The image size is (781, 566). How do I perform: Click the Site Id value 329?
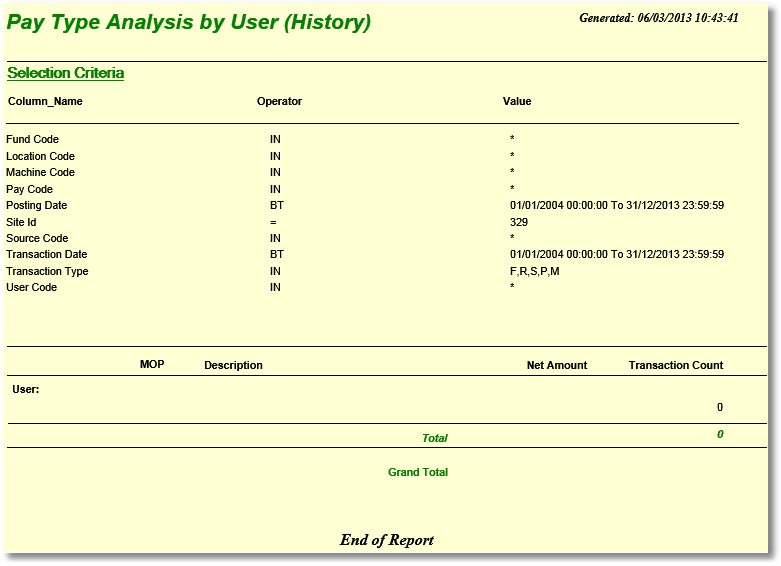519,222
